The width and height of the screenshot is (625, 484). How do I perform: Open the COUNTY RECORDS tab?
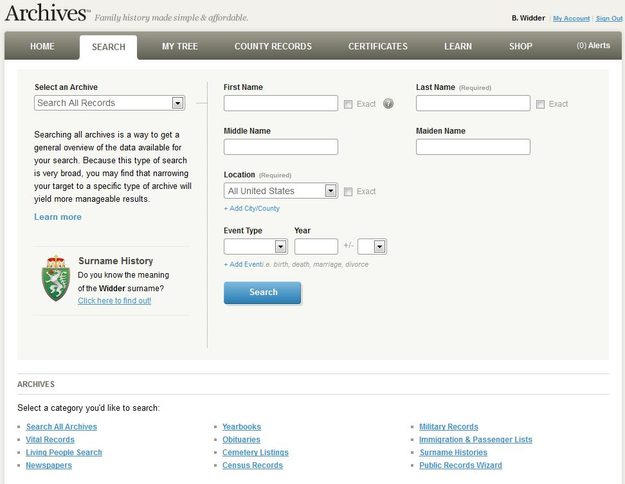273,46
